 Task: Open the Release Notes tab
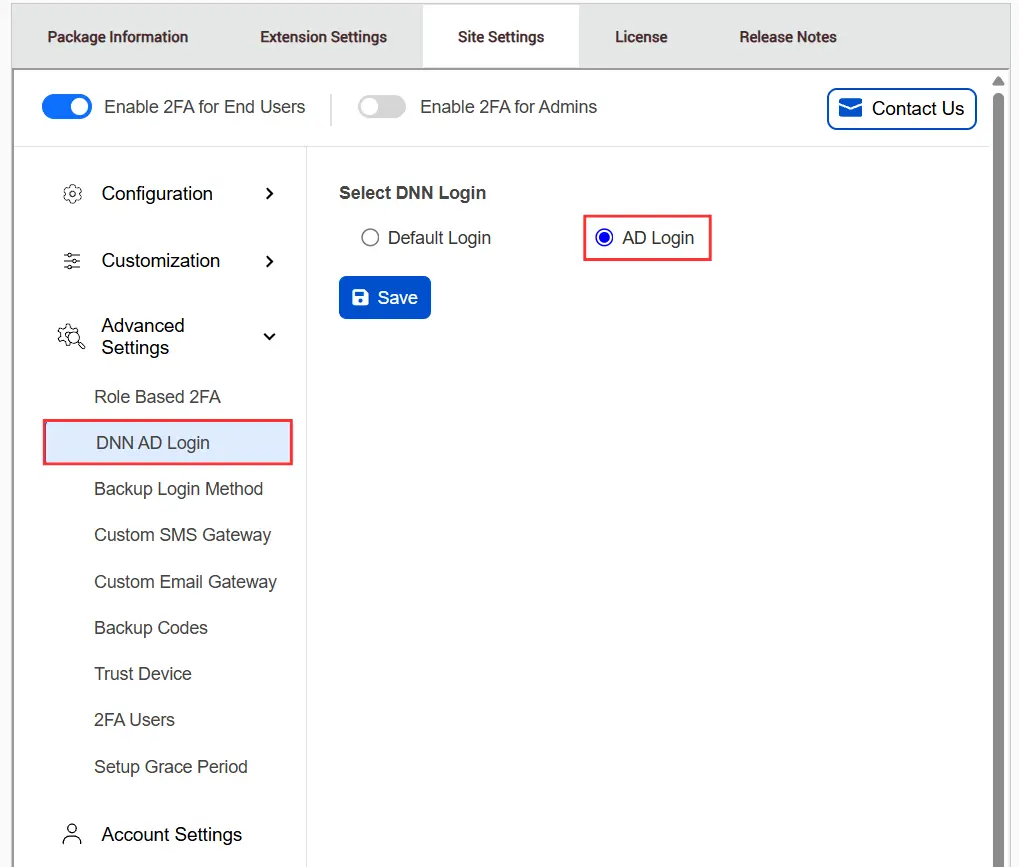click(787, 36)
